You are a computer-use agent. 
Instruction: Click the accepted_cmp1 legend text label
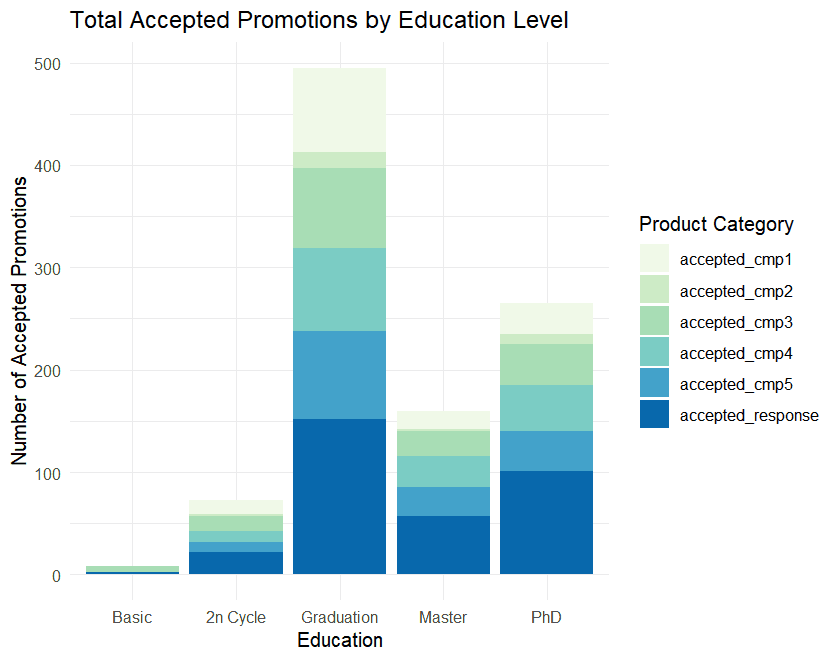(736, 260)
